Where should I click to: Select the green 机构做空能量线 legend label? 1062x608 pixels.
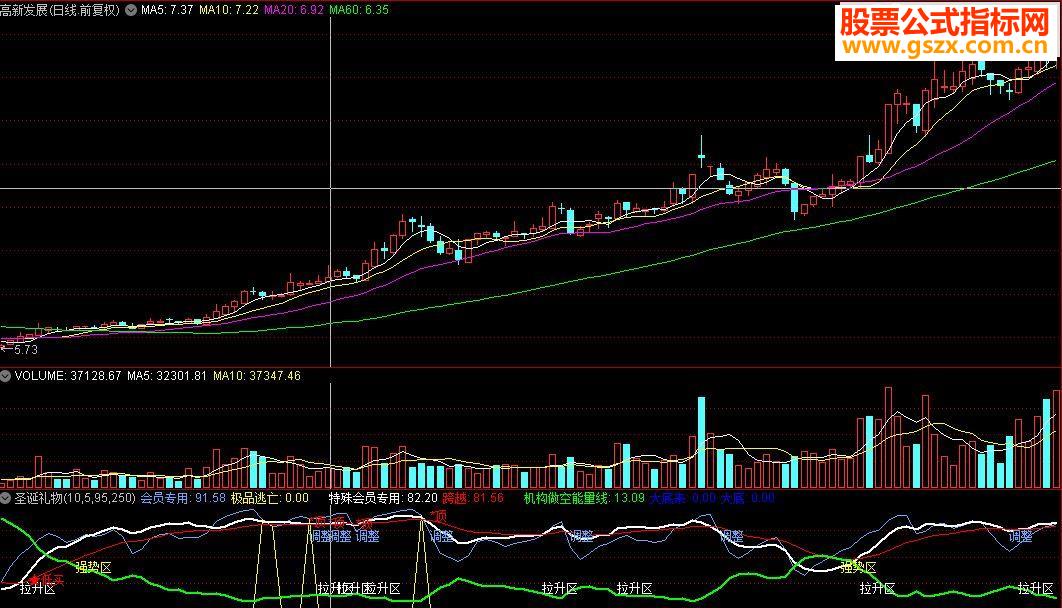(566, 498)
